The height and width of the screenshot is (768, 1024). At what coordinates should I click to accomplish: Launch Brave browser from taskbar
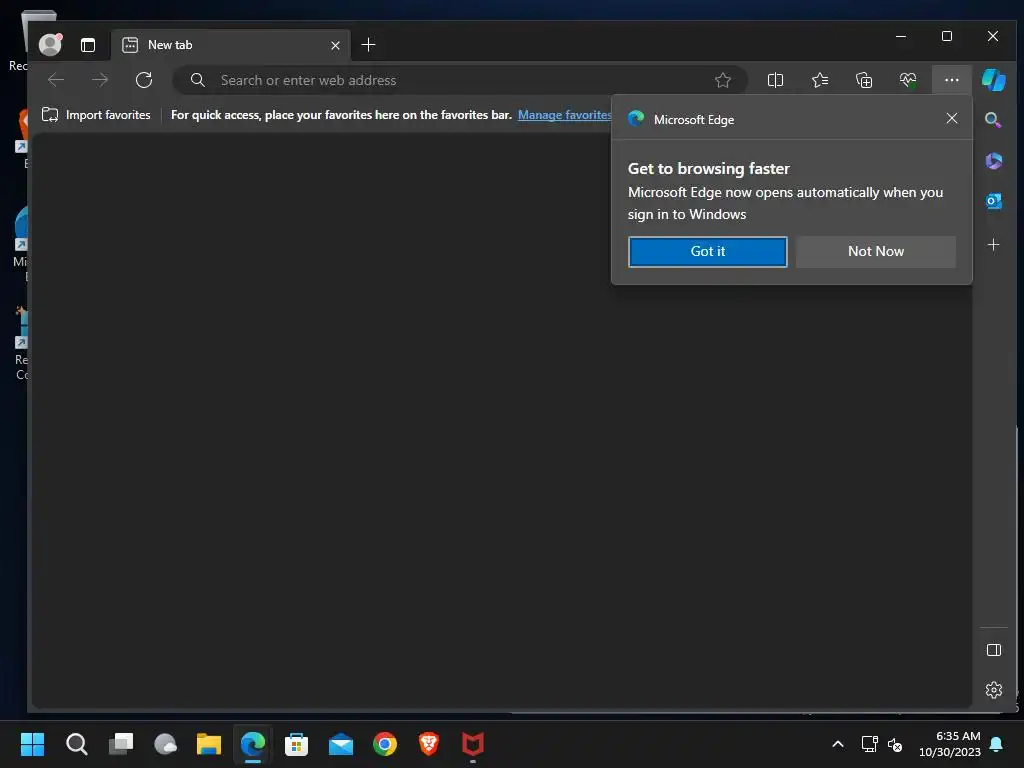coord(428,744)
